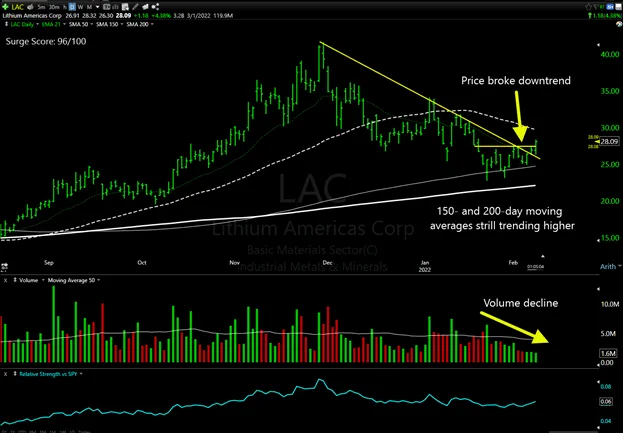Open the color palette icon
This screenshot has width=623, height=433.
[619, 24]
